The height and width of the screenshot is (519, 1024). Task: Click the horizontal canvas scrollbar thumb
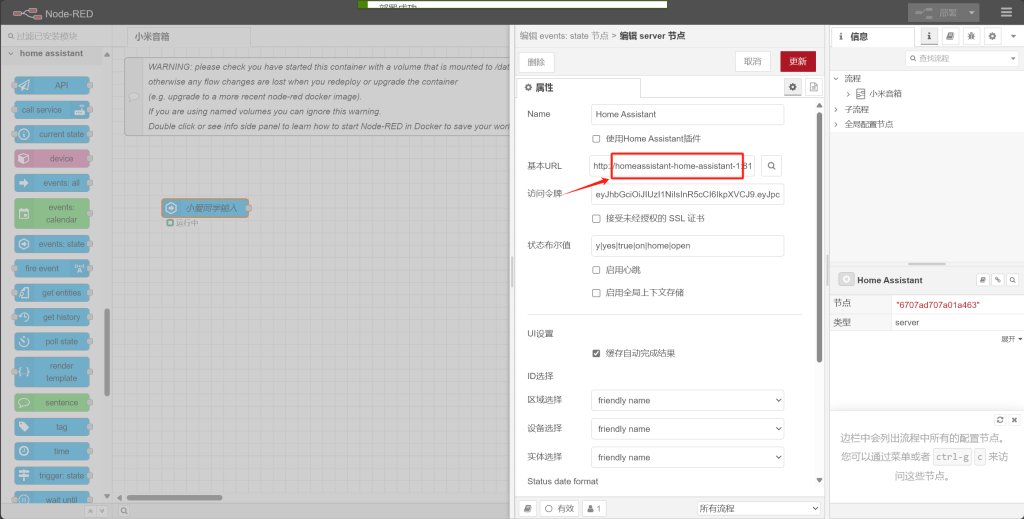[x=174, y=497]
